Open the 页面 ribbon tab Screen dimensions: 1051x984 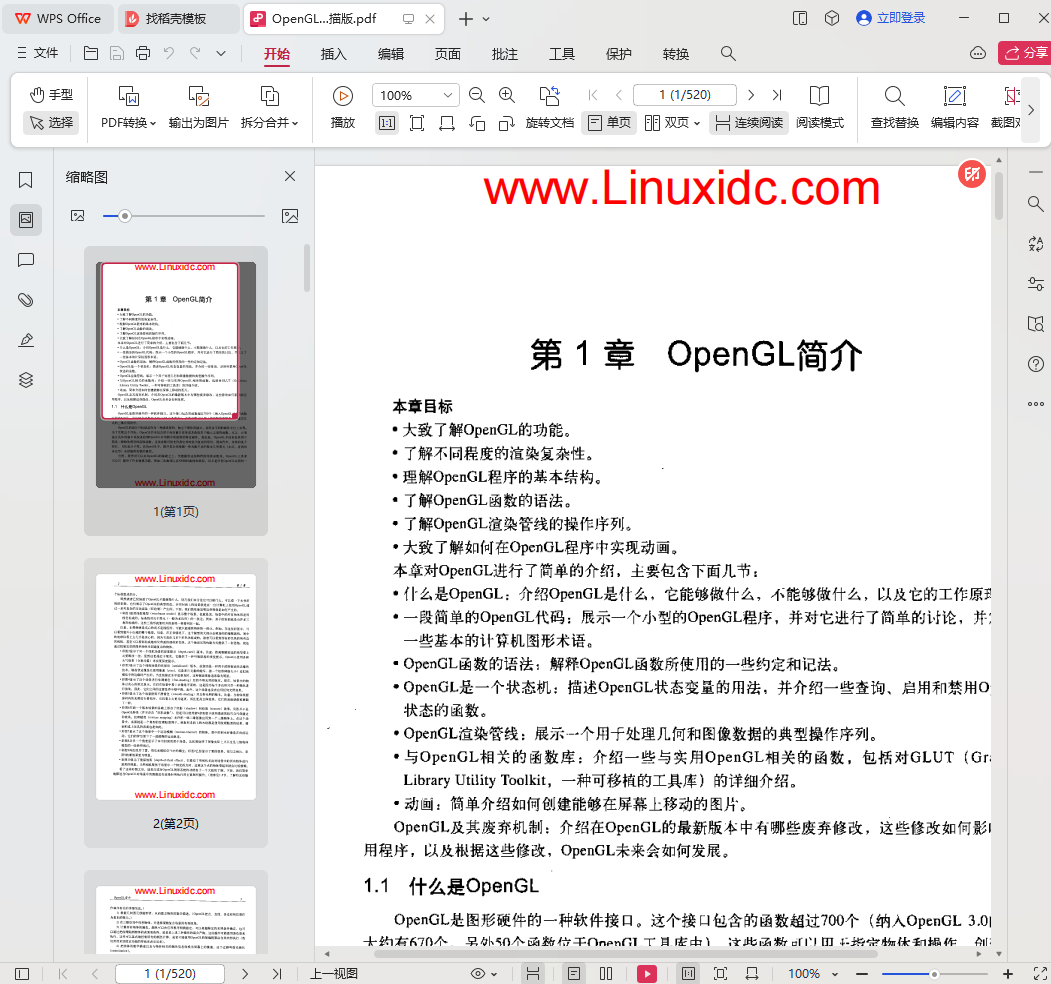(448, 54)
